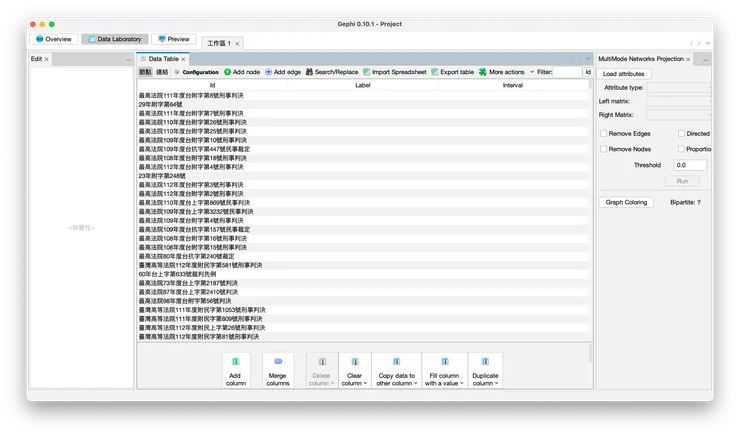This screenshot has height=436, width=740.
Task: Click Copy data to other column
Action: pyautogui.click(x=396, y=371)
